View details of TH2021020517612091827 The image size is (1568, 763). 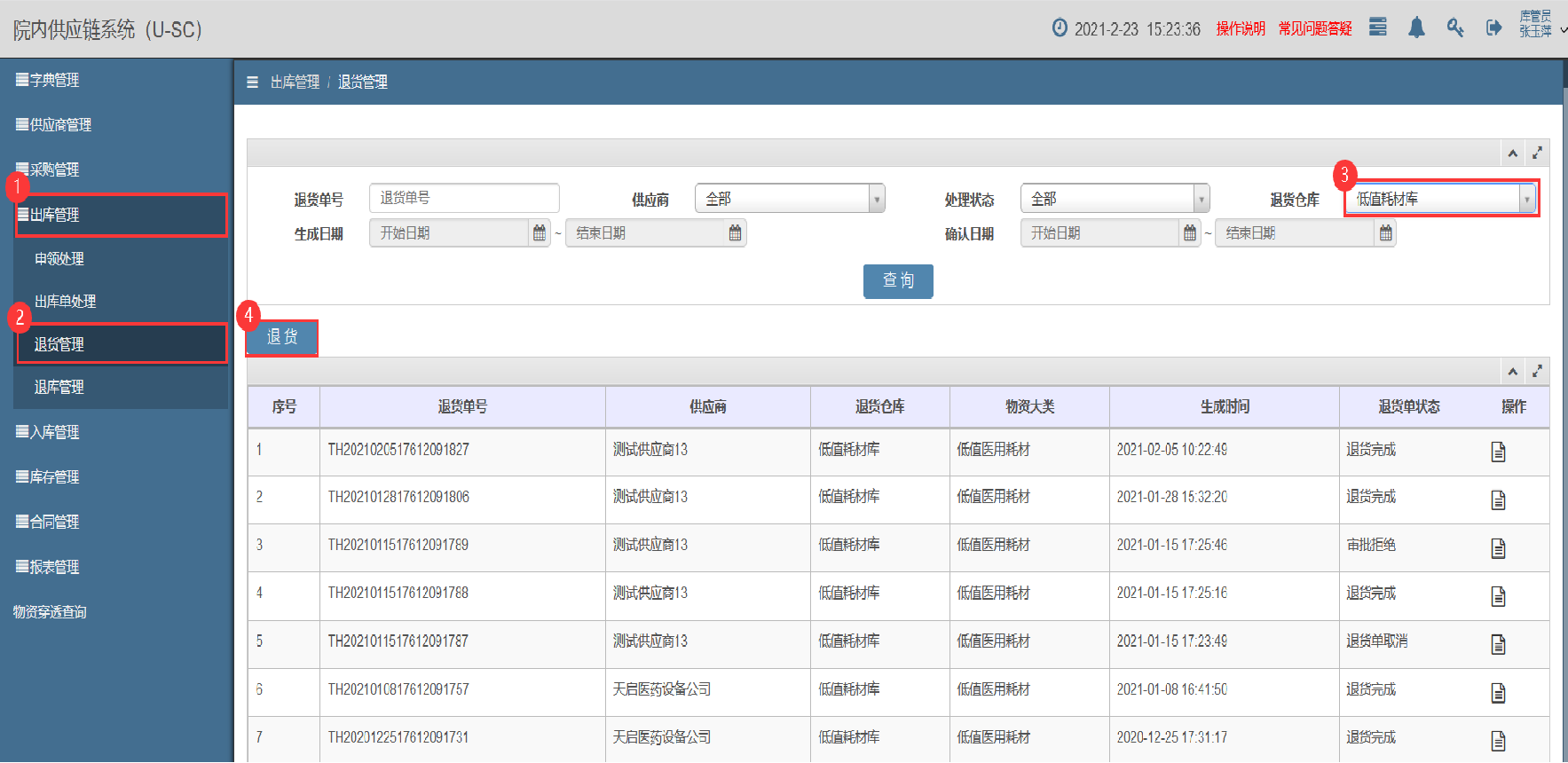(x=1499, y=452)
